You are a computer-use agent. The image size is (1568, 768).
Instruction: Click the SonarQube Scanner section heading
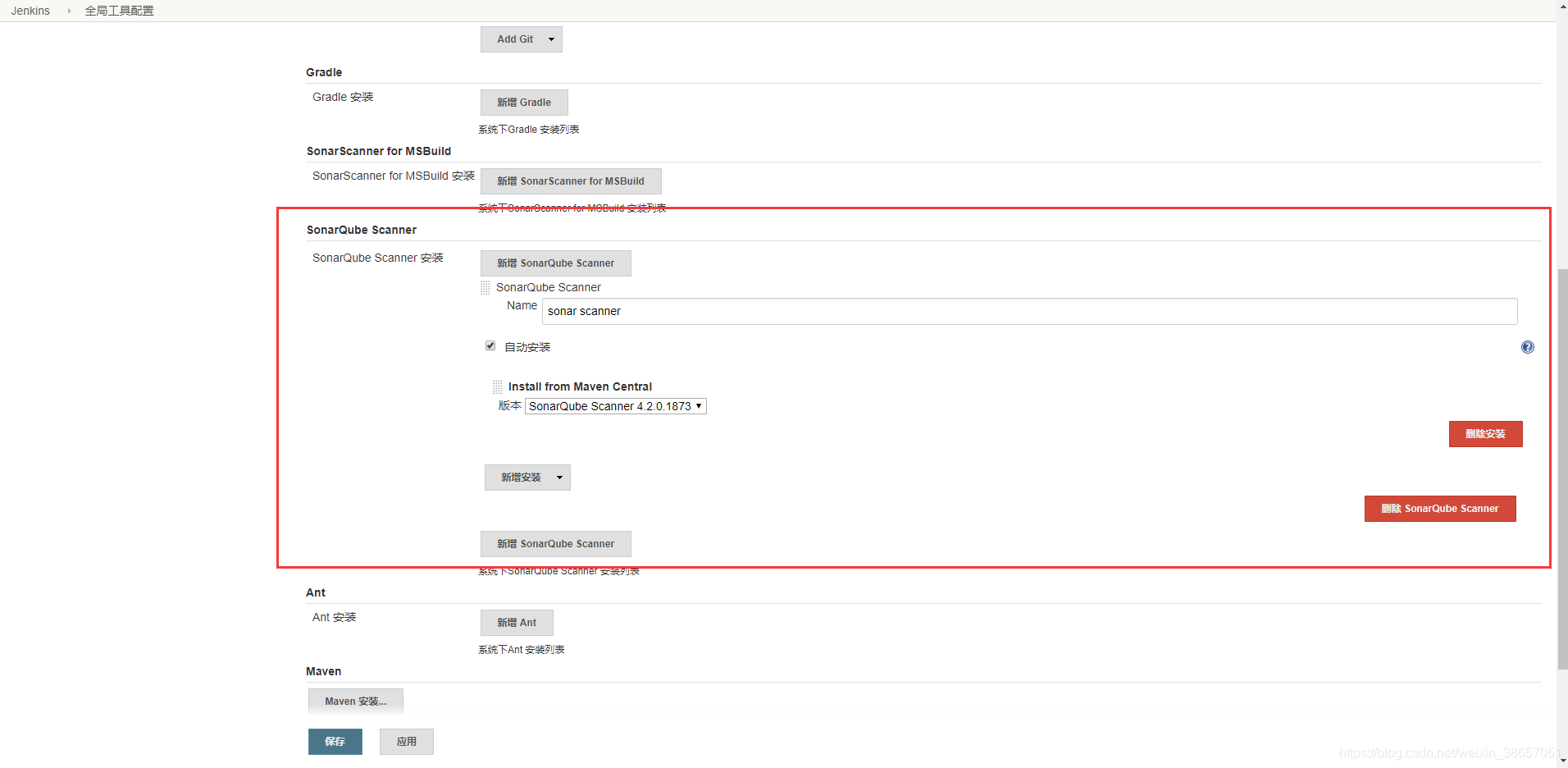click(x=362, y=230)
